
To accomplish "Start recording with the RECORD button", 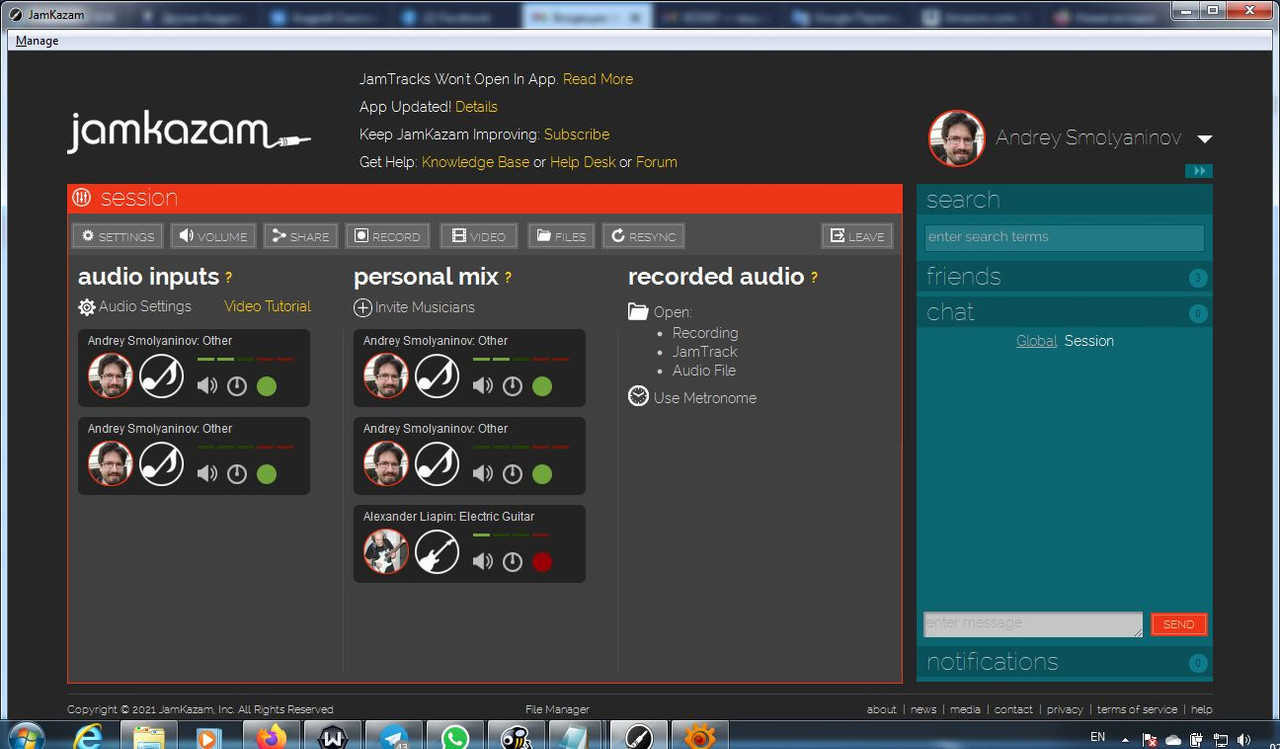I will (388, 236).
